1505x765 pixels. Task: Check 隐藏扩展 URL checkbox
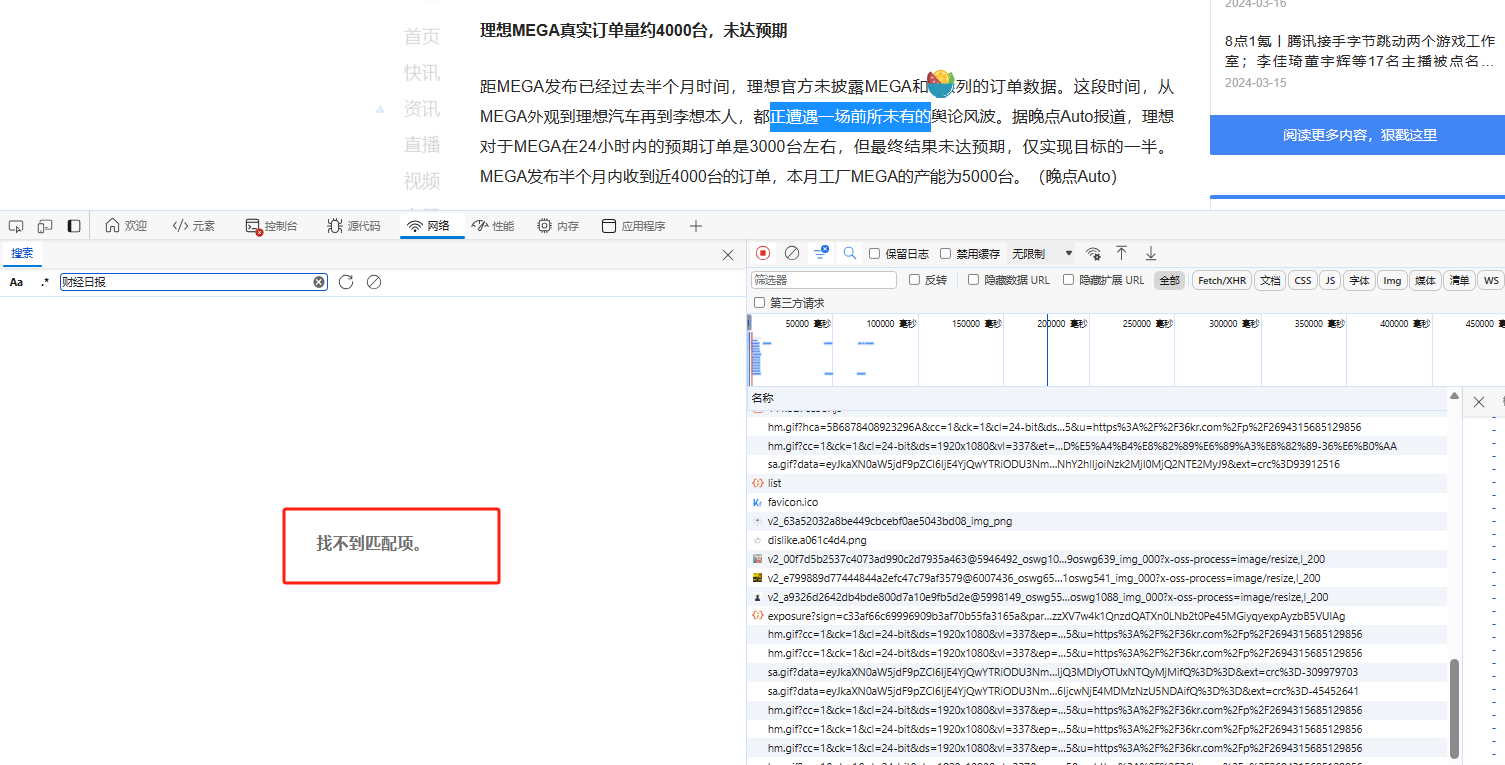coord(1069,280)
